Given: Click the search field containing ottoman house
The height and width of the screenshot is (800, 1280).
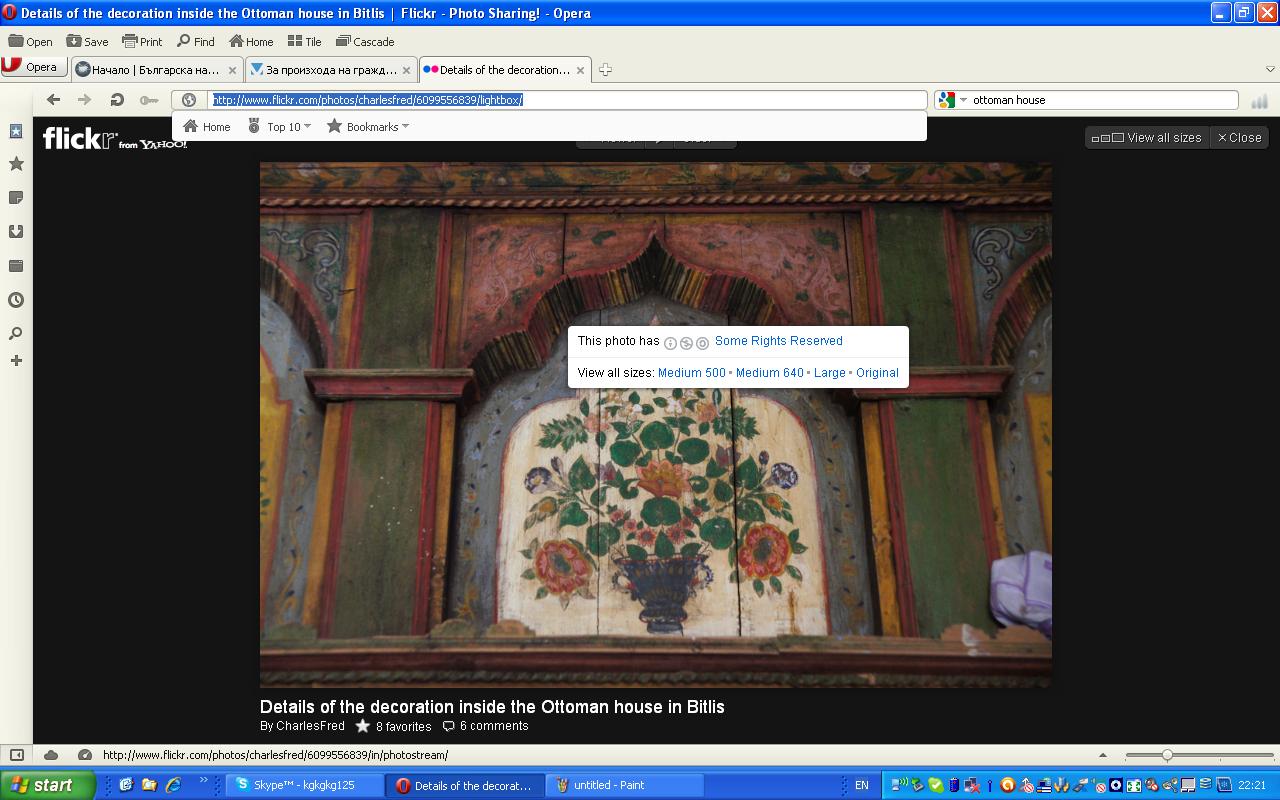Looking at the screenshot, I should tap(1104, 100).
